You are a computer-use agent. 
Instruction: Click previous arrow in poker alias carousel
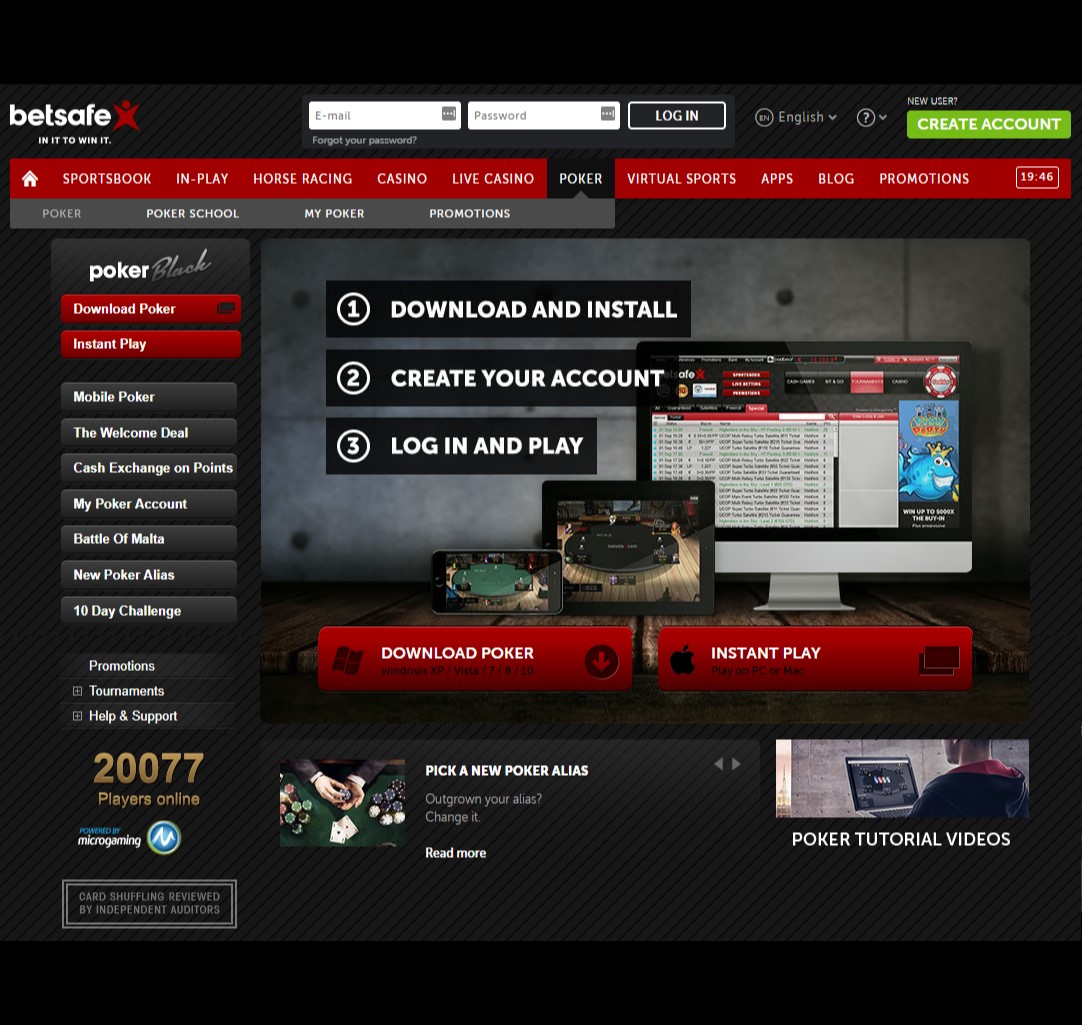tap(718, 764)
